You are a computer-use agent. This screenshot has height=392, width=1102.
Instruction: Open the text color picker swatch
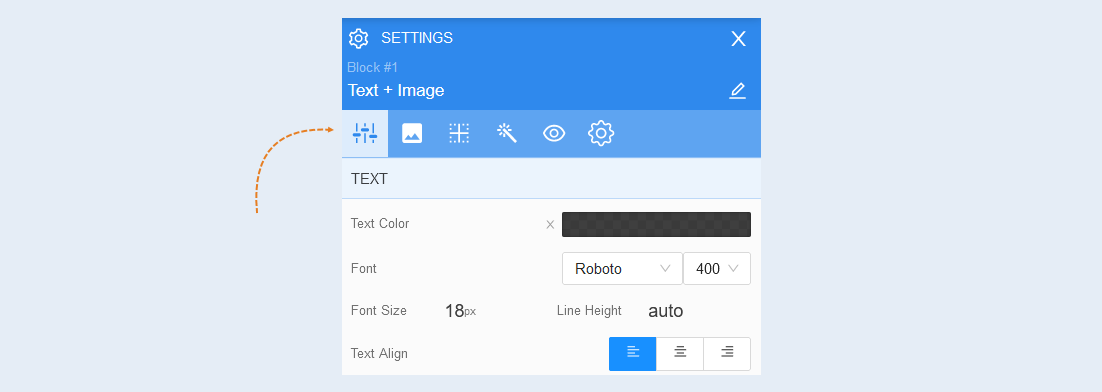point(656,225)
